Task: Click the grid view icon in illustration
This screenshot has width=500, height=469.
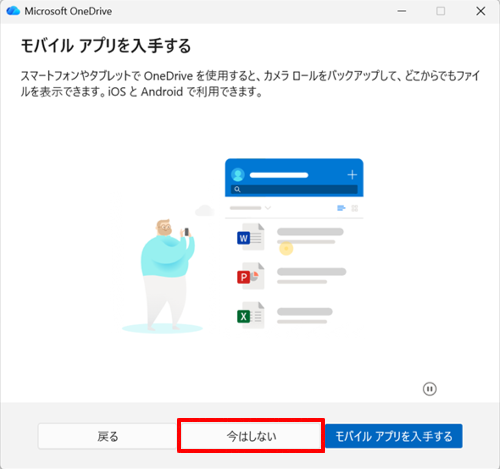Action: click(355, 208)
